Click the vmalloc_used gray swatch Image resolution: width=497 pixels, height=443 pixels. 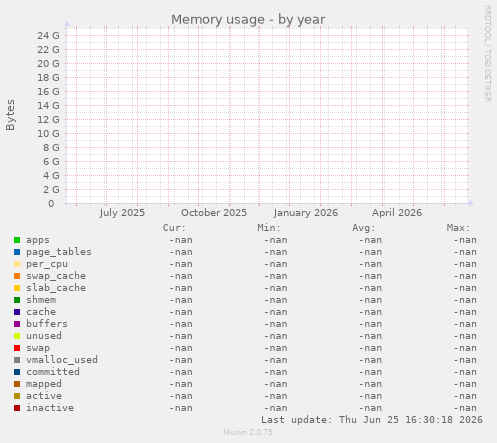pyautogui.click(x=17, y=360)
